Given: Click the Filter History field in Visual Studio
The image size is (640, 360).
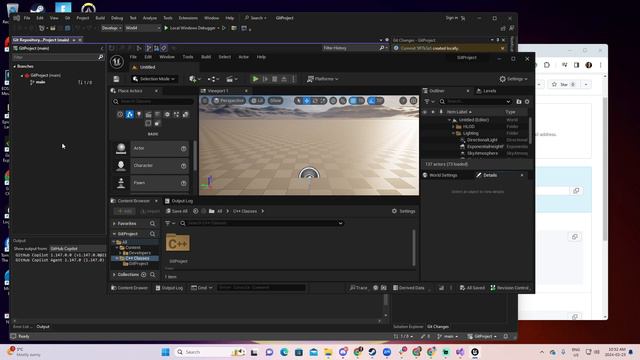Looking at the screenshot, I should coord(350,48).
